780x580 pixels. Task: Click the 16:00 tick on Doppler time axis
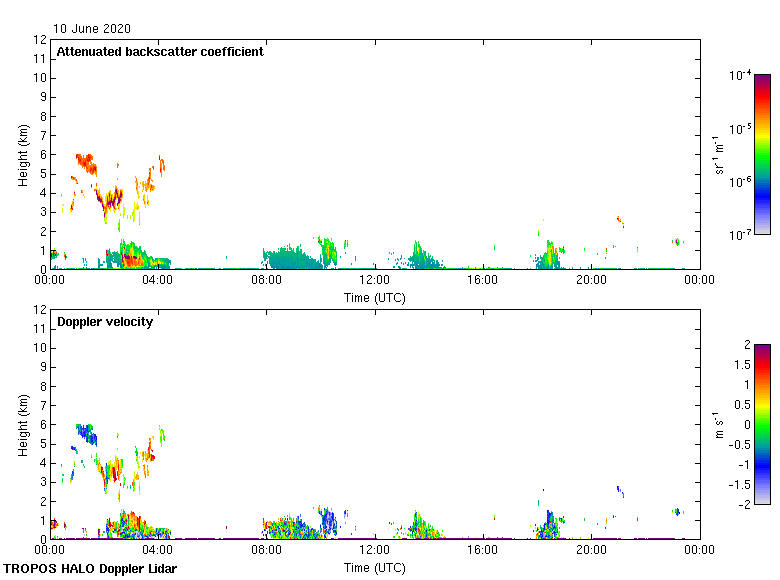click(x=483, y=551)
